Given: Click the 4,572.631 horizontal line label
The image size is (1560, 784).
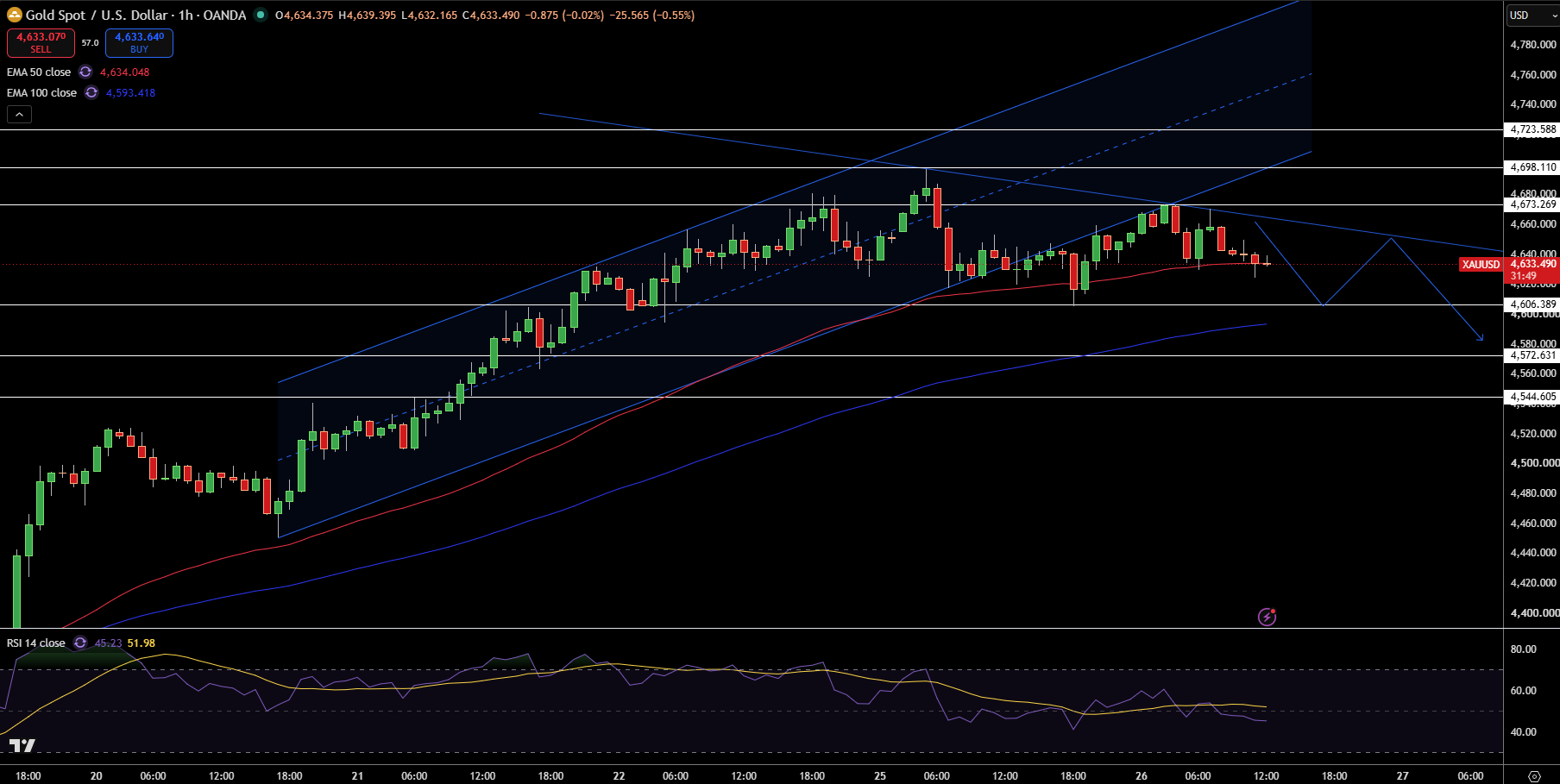Looking at the screenshot, I should point(1532,355).
